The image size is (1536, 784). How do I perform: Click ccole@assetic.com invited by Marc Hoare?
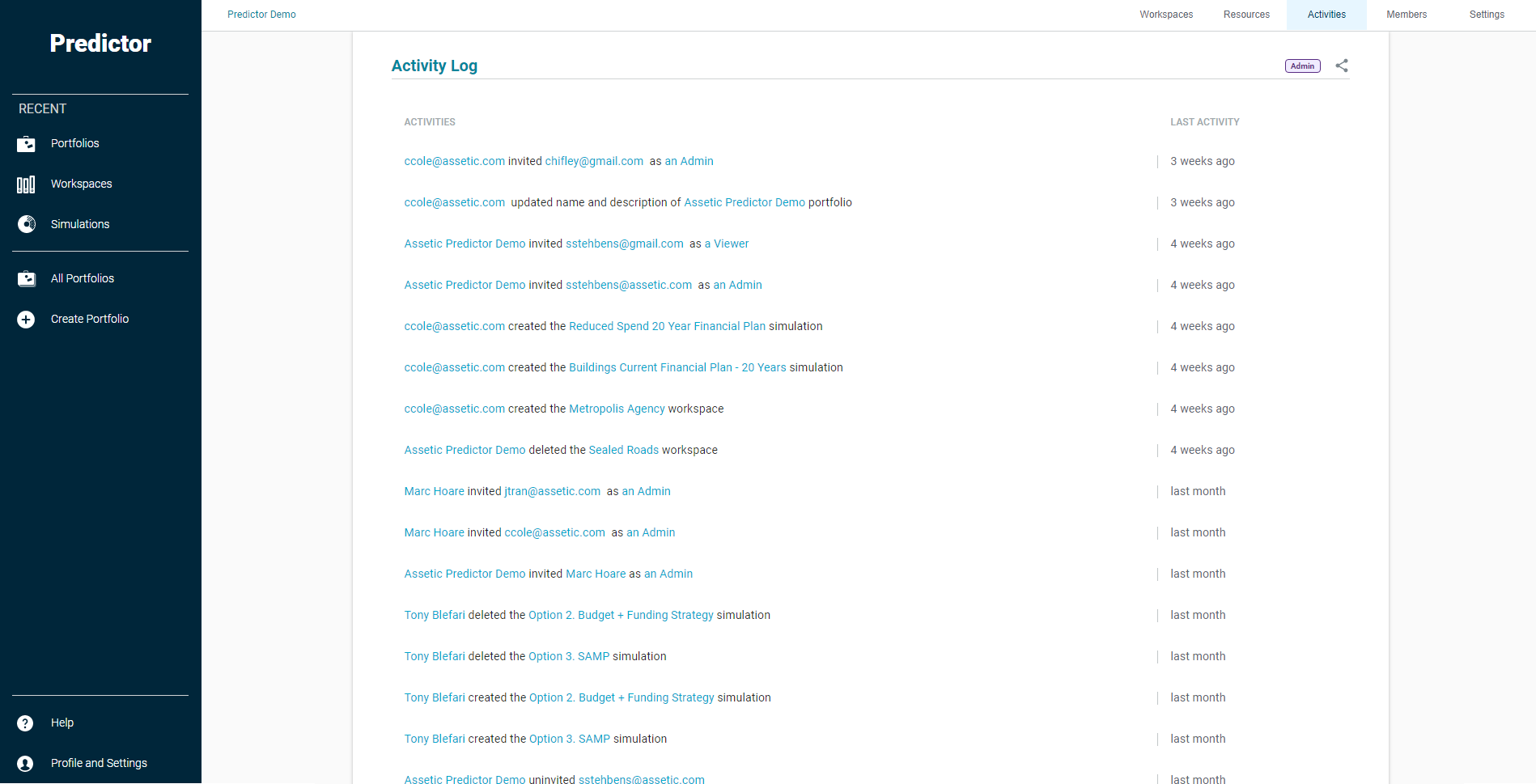pos(555,532)
